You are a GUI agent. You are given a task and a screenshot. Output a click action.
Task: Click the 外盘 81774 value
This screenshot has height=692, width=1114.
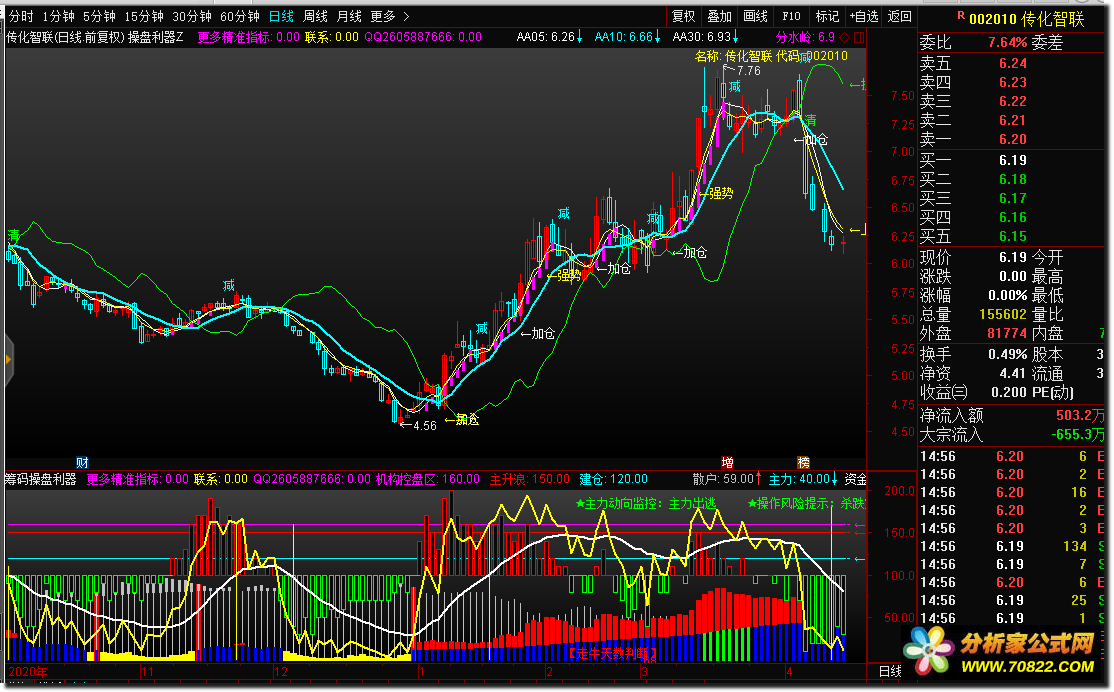1007,333
